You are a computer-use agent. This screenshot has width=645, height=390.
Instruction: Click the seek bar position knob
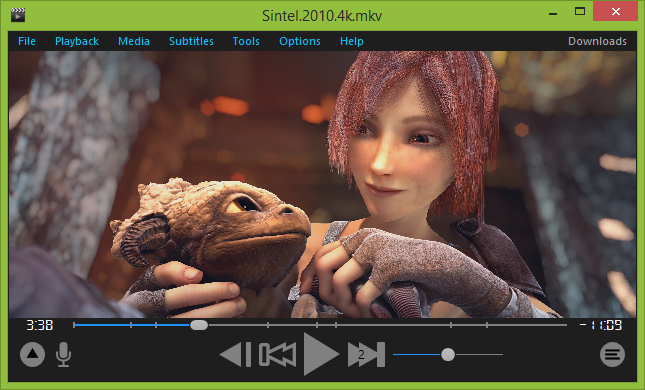pos(199,325)
